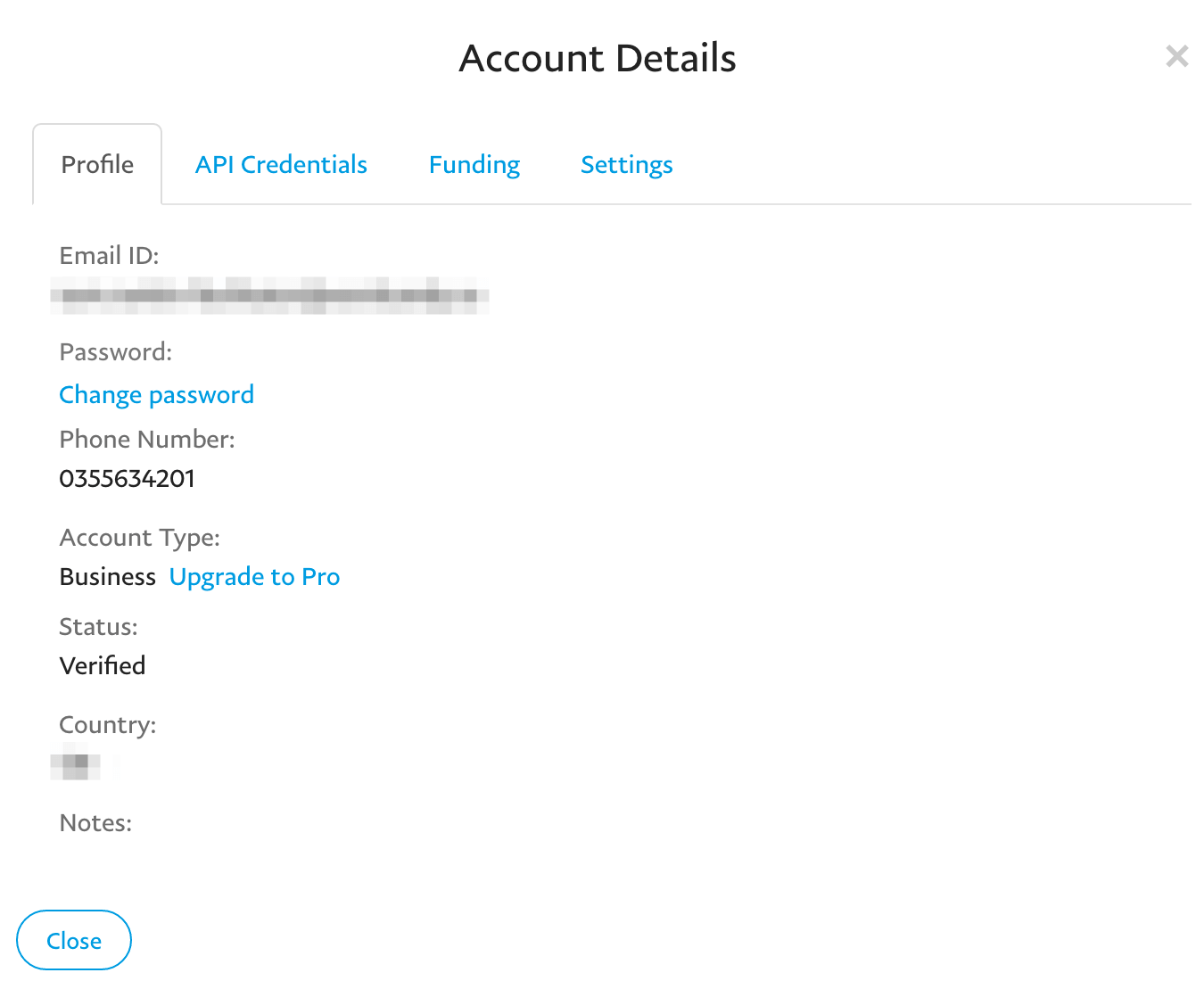Click the Email ID label

(x=109, y=256)
